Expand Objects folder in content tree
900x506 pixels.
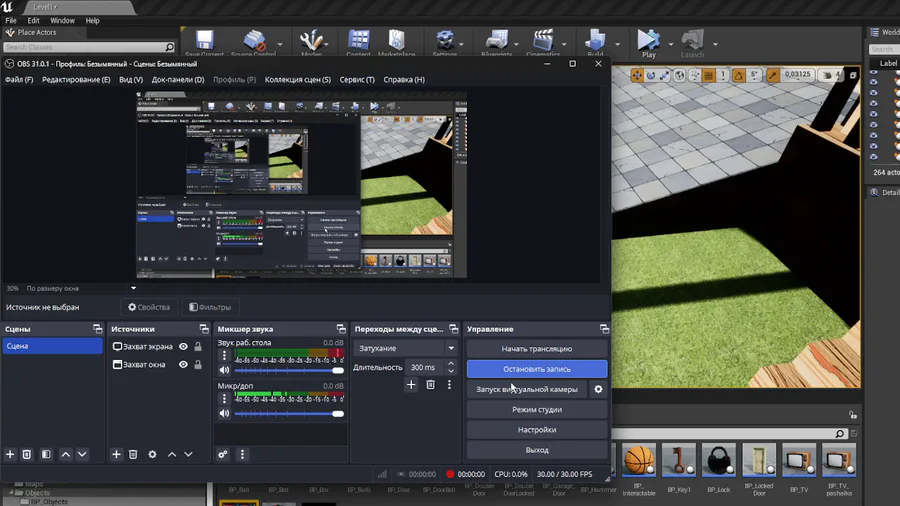pyautogui.click(x=11, y=493)
